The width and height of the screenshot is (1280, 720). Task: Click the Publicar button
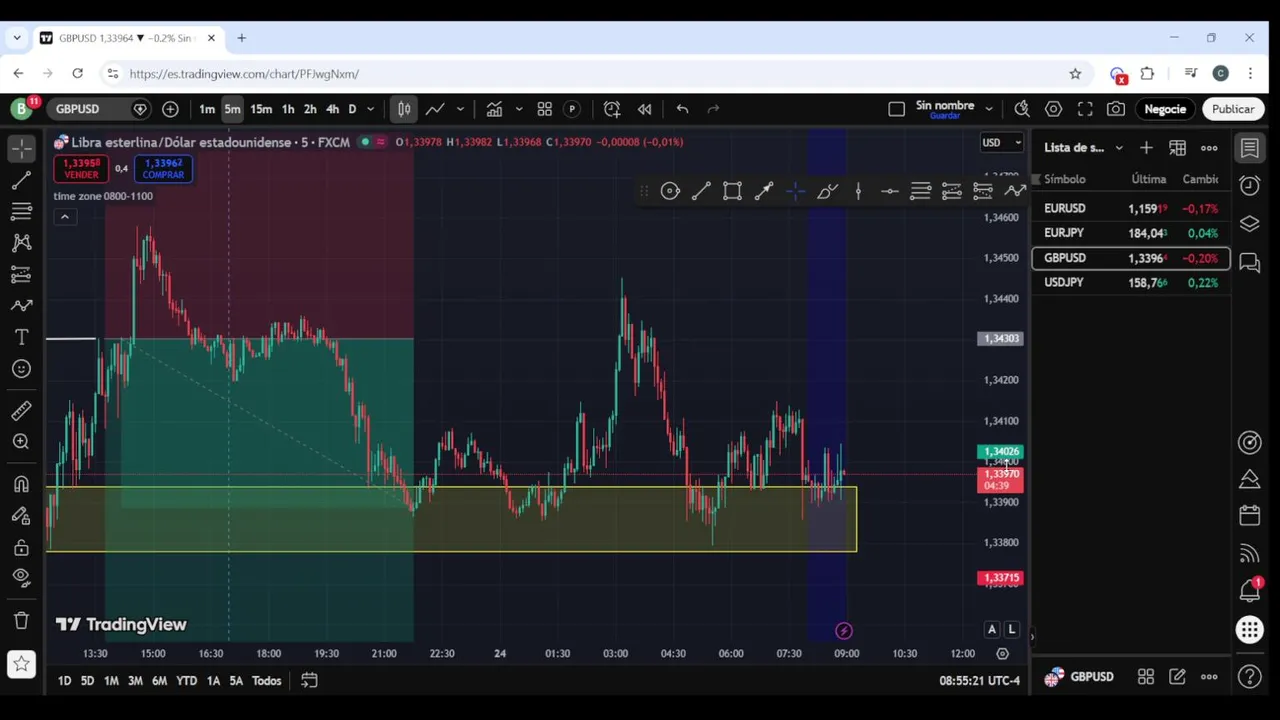[x=1233, y=109]
